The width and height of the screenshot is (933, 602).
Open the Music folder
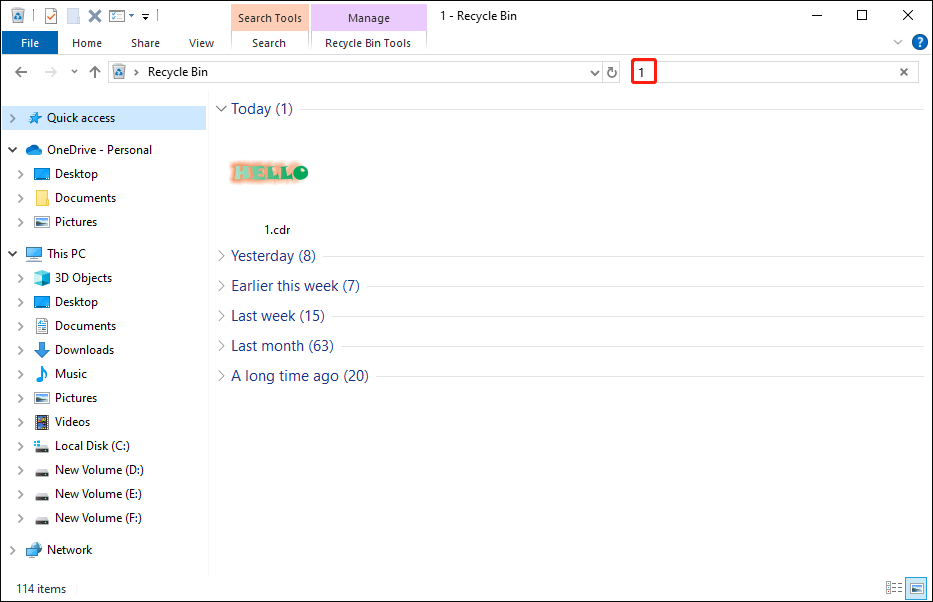pos(71,374)
